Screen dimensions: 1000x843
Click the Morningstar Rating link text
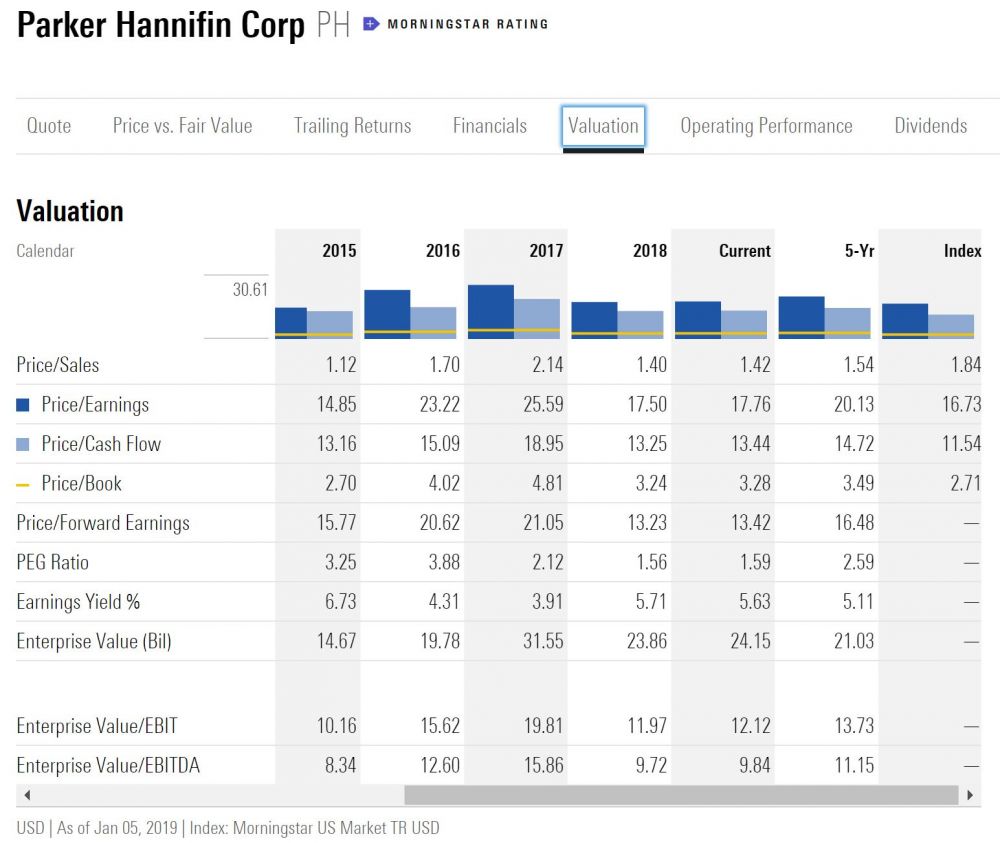[x=467, y=24]
